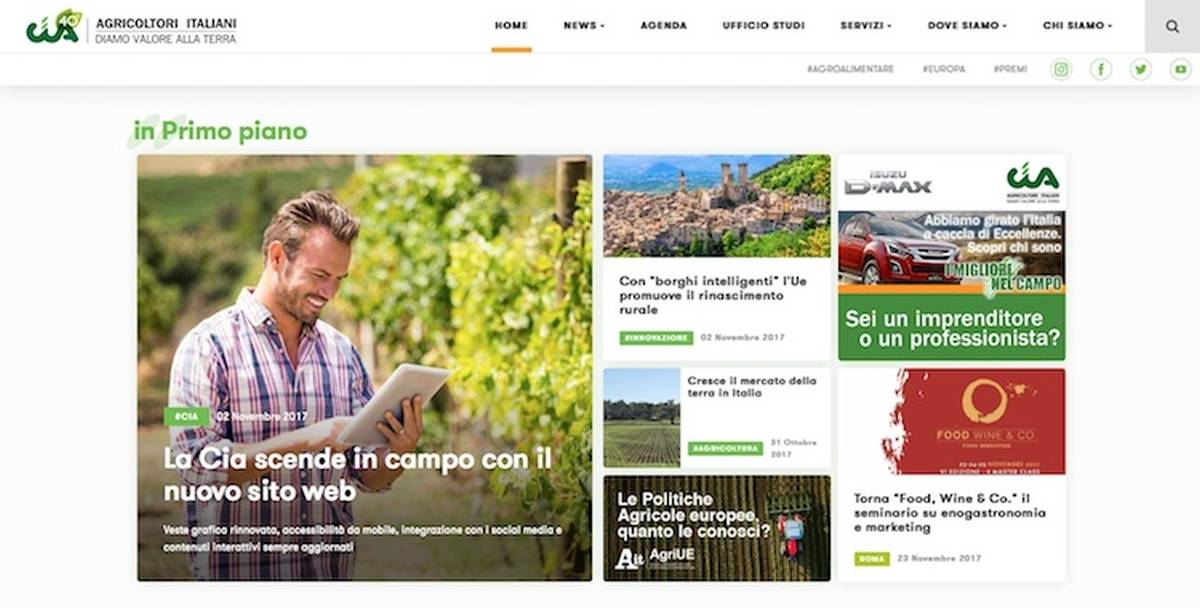Select the Home menu item
Viewport: 1200px width, 608px height.
[511, 25]
